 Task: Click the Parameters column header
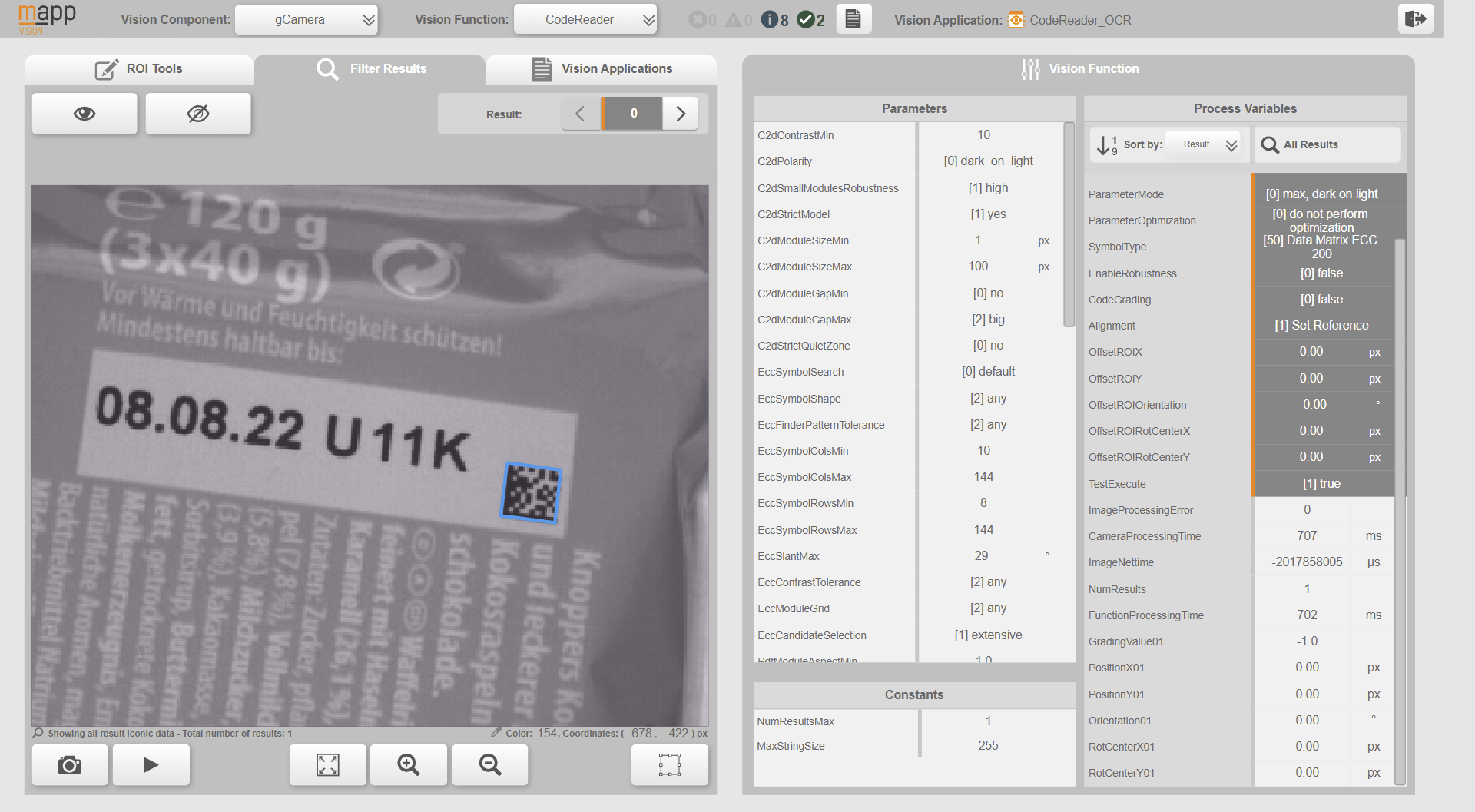pyautogui.click(x=914, y=108)
